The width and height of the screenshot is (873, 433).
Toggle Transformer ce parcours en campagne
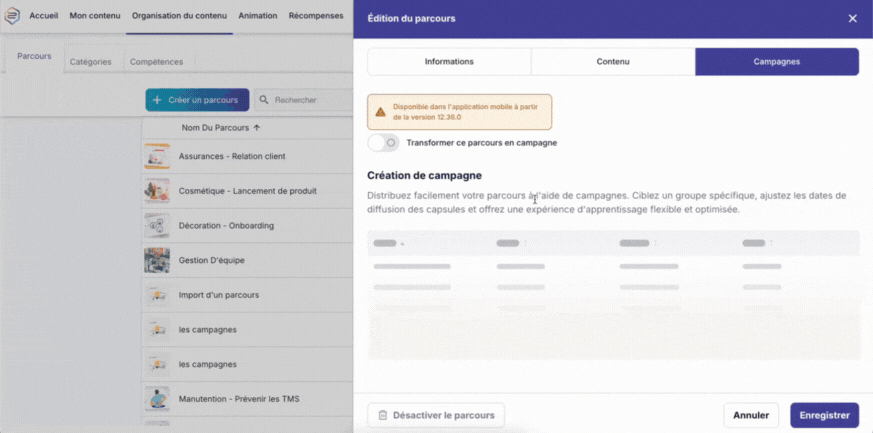tap(383, 143)
